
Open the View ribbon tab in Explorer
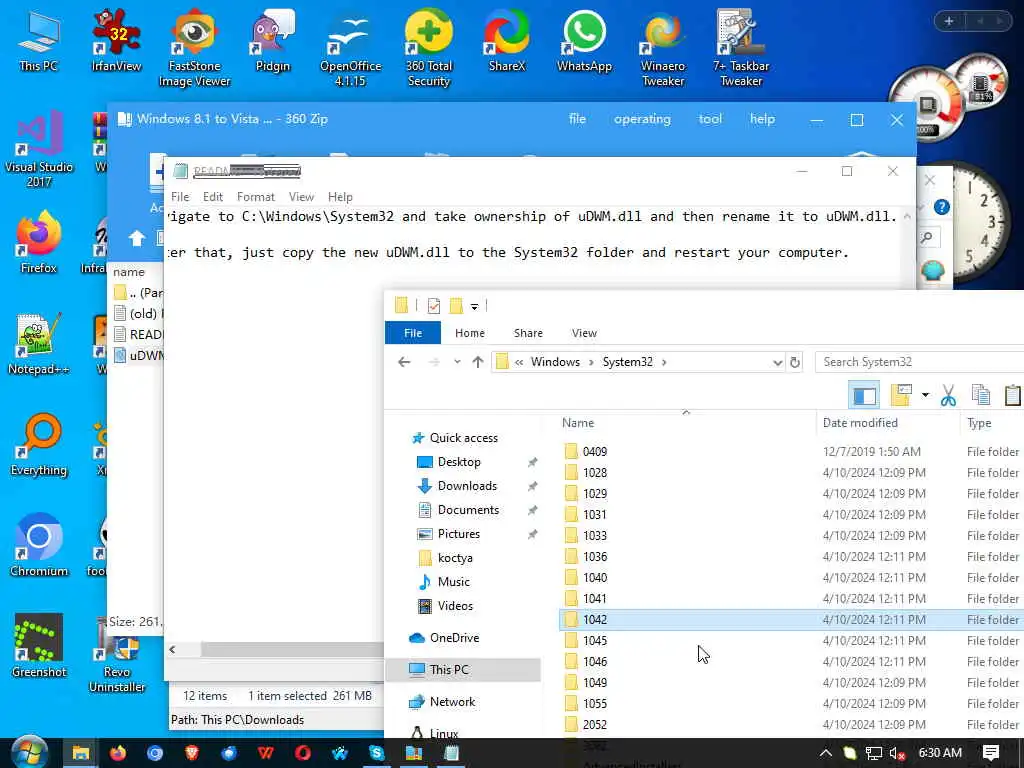coord(584,333)
